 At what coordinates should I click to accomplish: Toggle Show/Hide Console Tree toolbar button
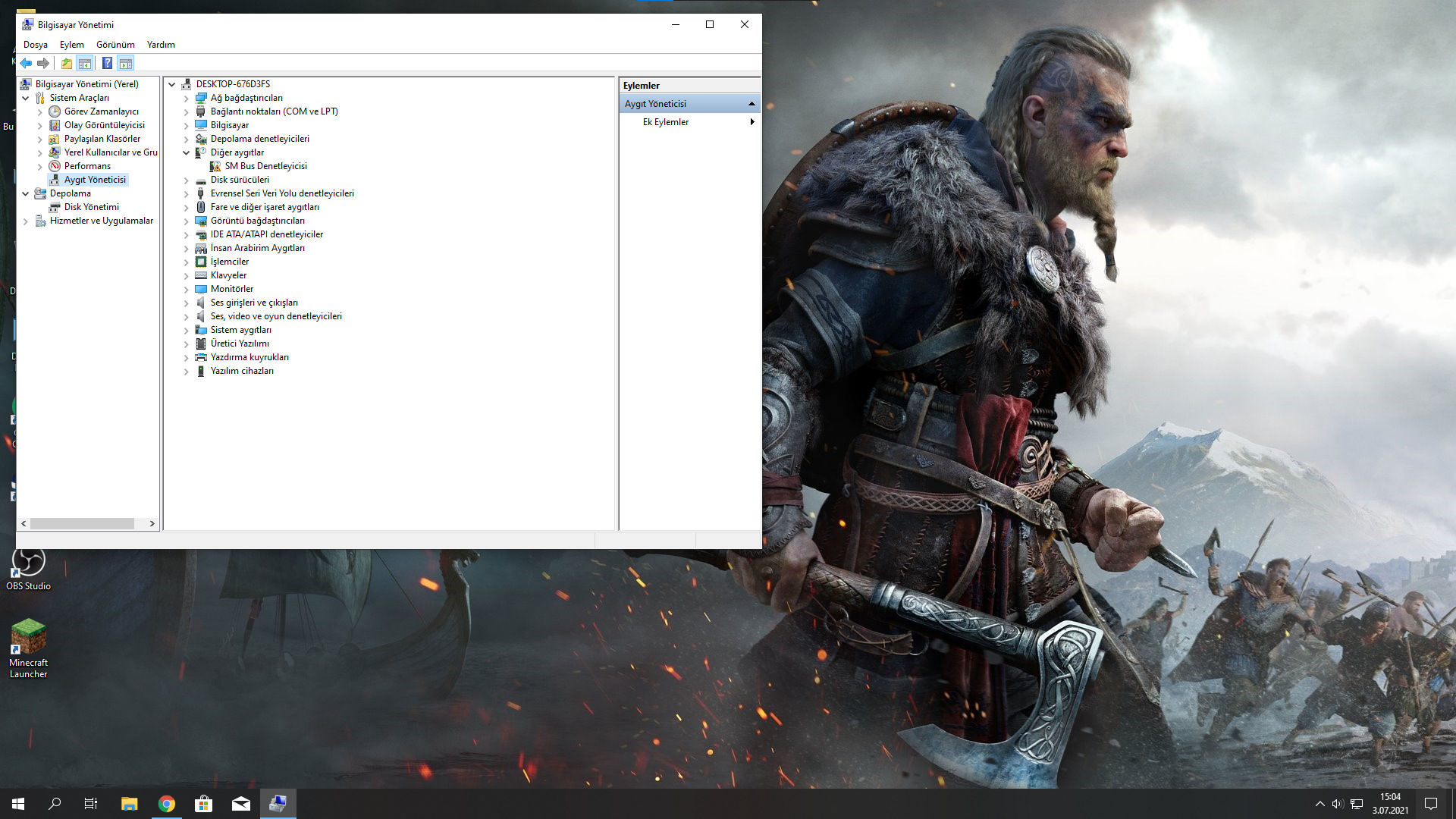point(85,64)
